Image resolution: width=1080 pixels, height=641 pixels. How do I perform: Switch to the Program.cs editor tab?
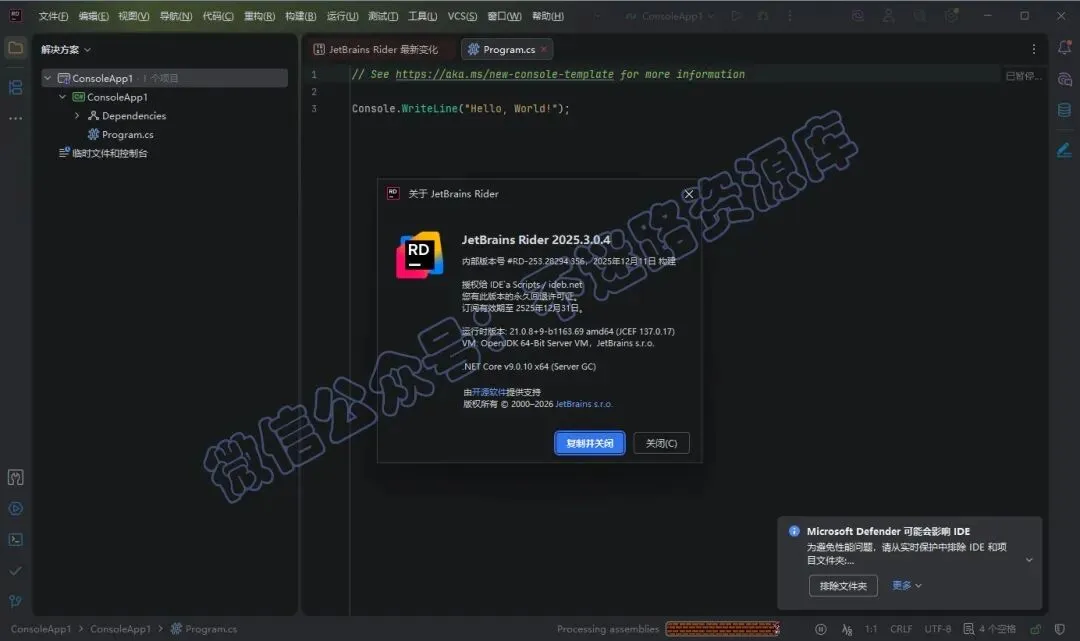[x=508, y=50]
